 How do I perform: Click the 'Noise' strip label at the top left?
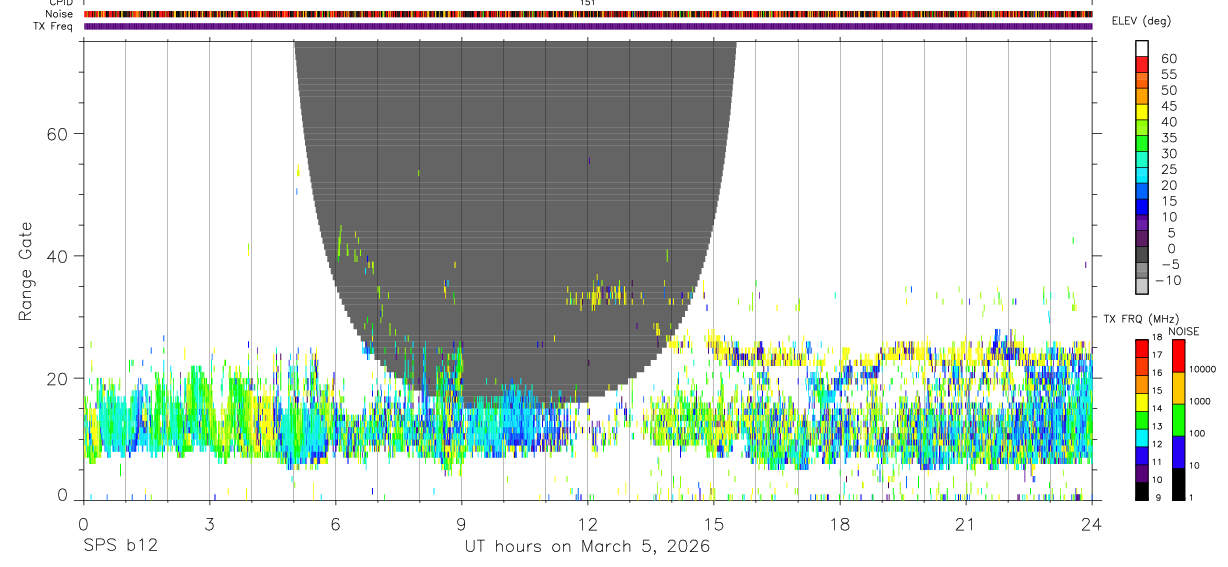pos(60,14)
